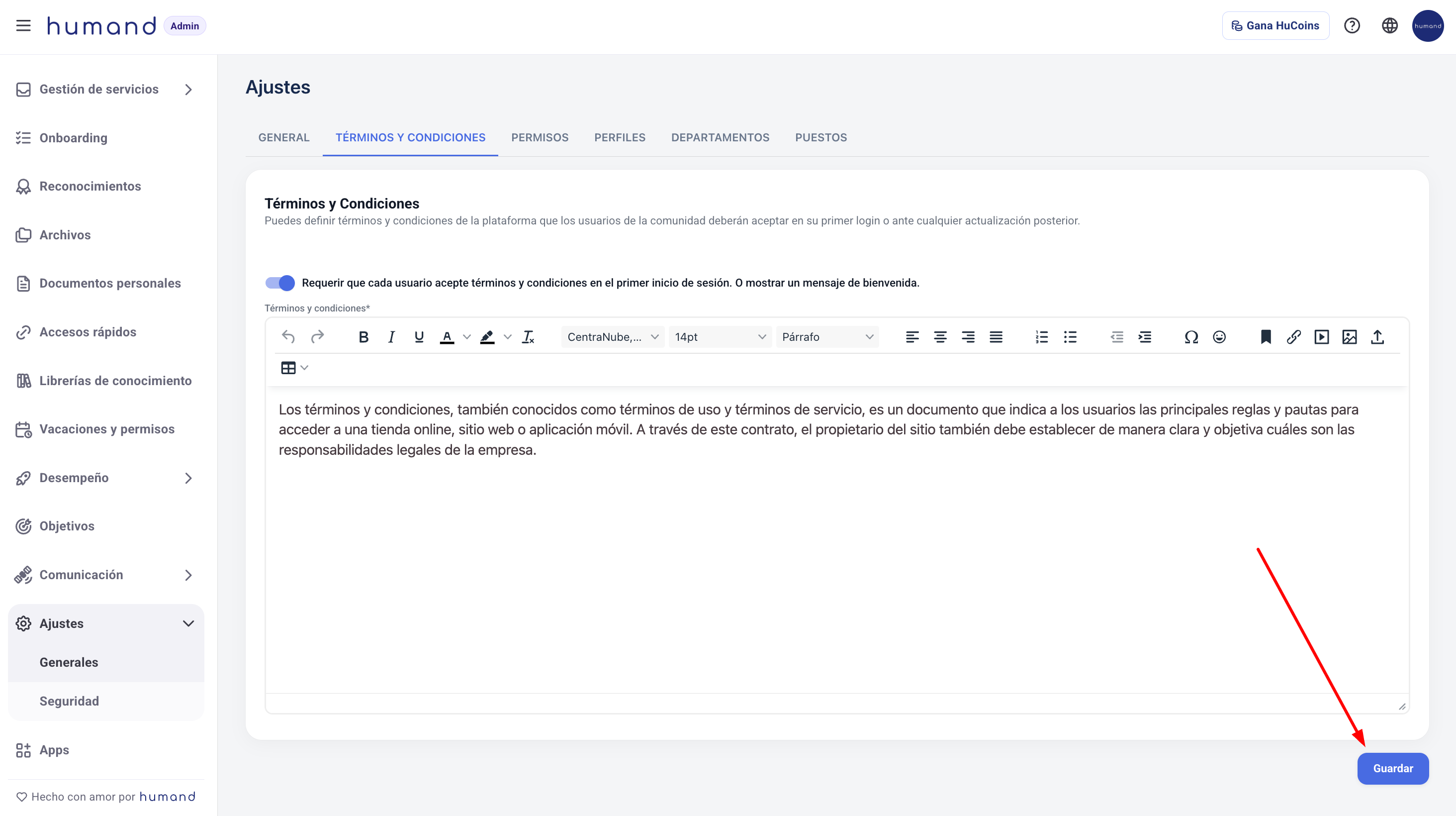Image resolution: width=1456 pixels, height=816 pixels.
Task: Expand the Desempeño submenu
Action: pyautogui.click(x=188, y=478)
